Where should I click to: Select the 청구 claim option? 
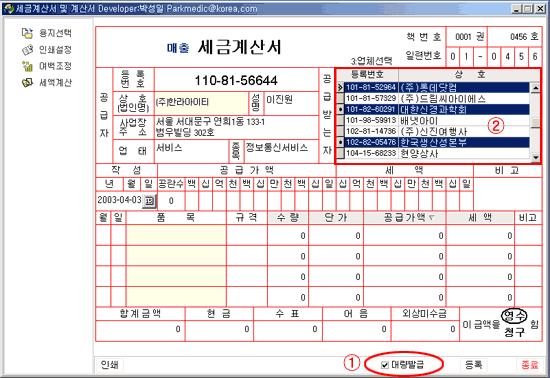pos(514,332)
